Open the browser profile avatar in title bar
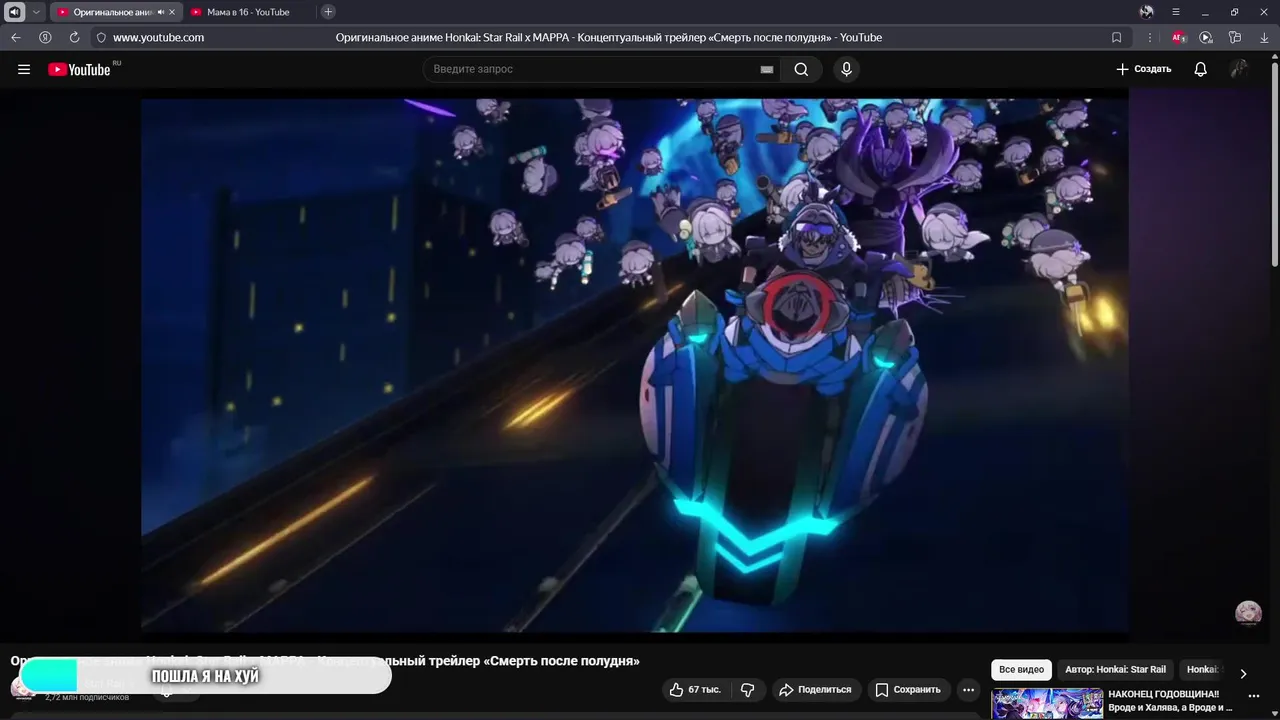This screenshot has width=1280, height=720. tap(1147, 12)
